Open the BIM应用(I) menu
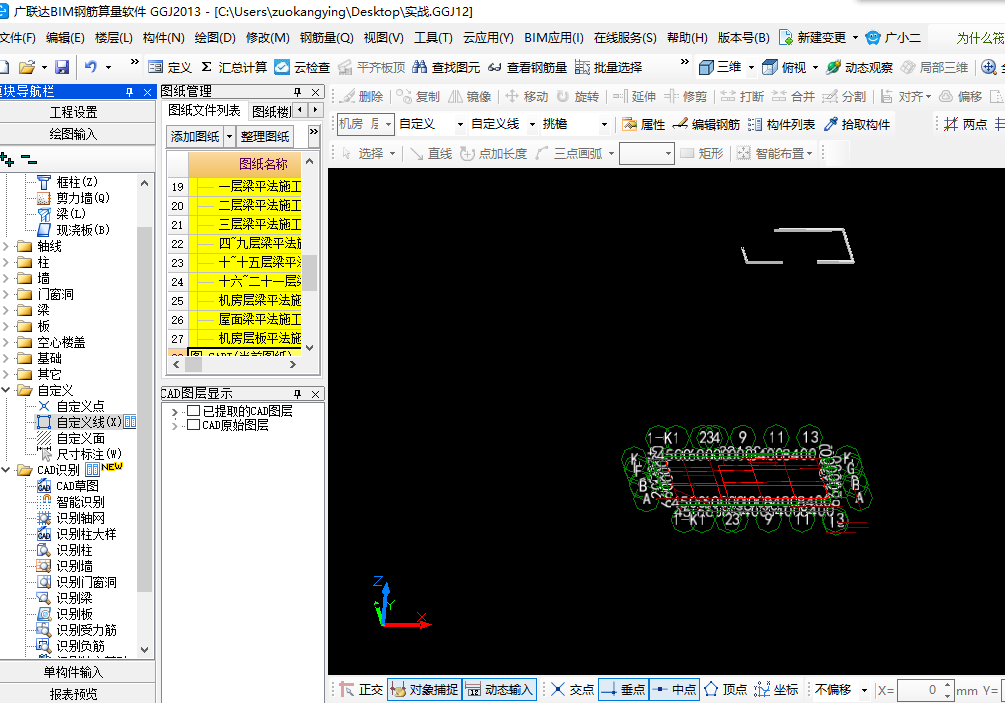Viewport: 1005px width, 703px height. (554, 38)
